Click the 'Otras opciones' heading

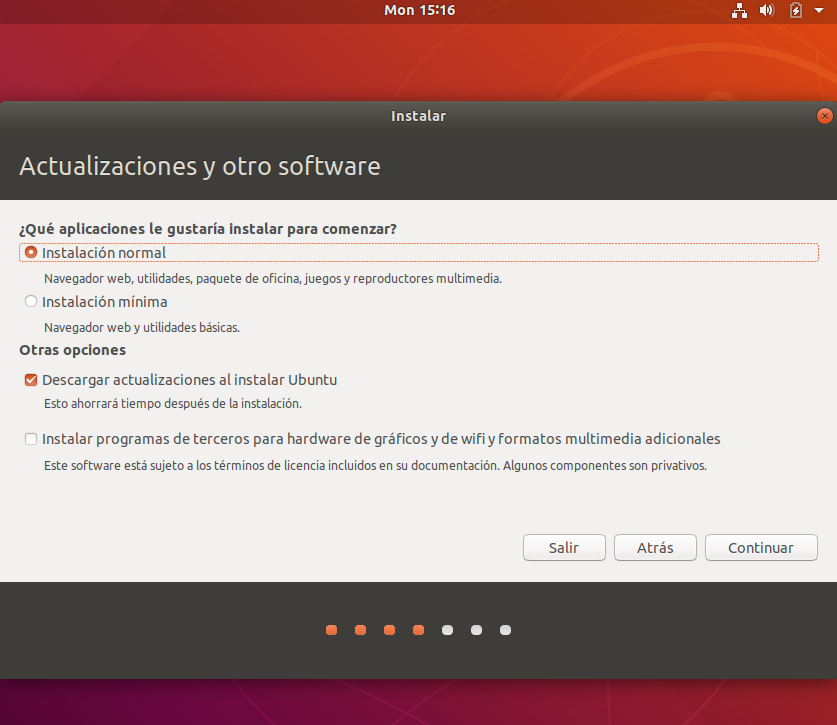pos(73,350)
